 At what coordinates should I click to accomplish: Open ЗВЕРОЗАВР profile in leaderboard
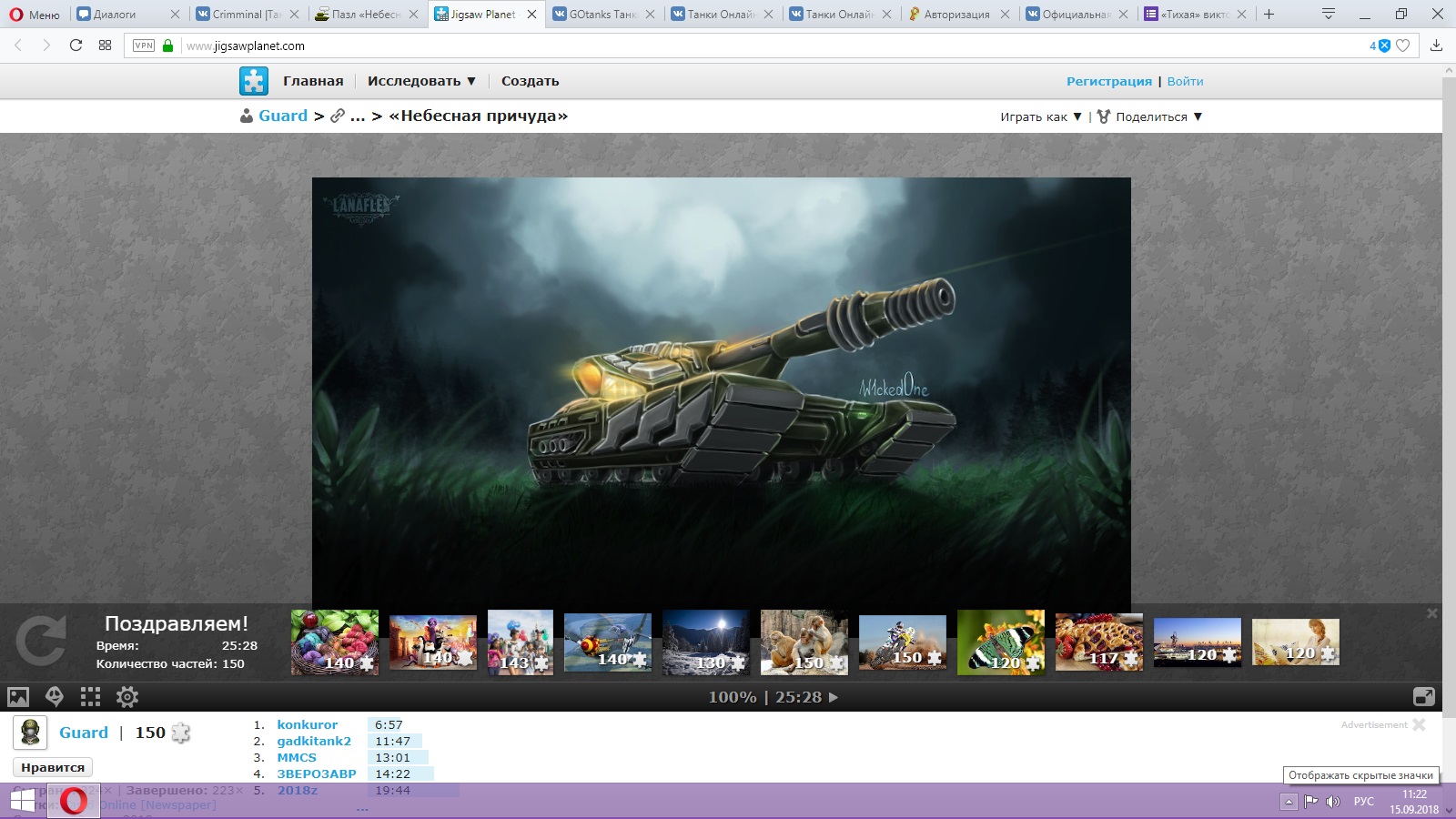tap(317, 773)
